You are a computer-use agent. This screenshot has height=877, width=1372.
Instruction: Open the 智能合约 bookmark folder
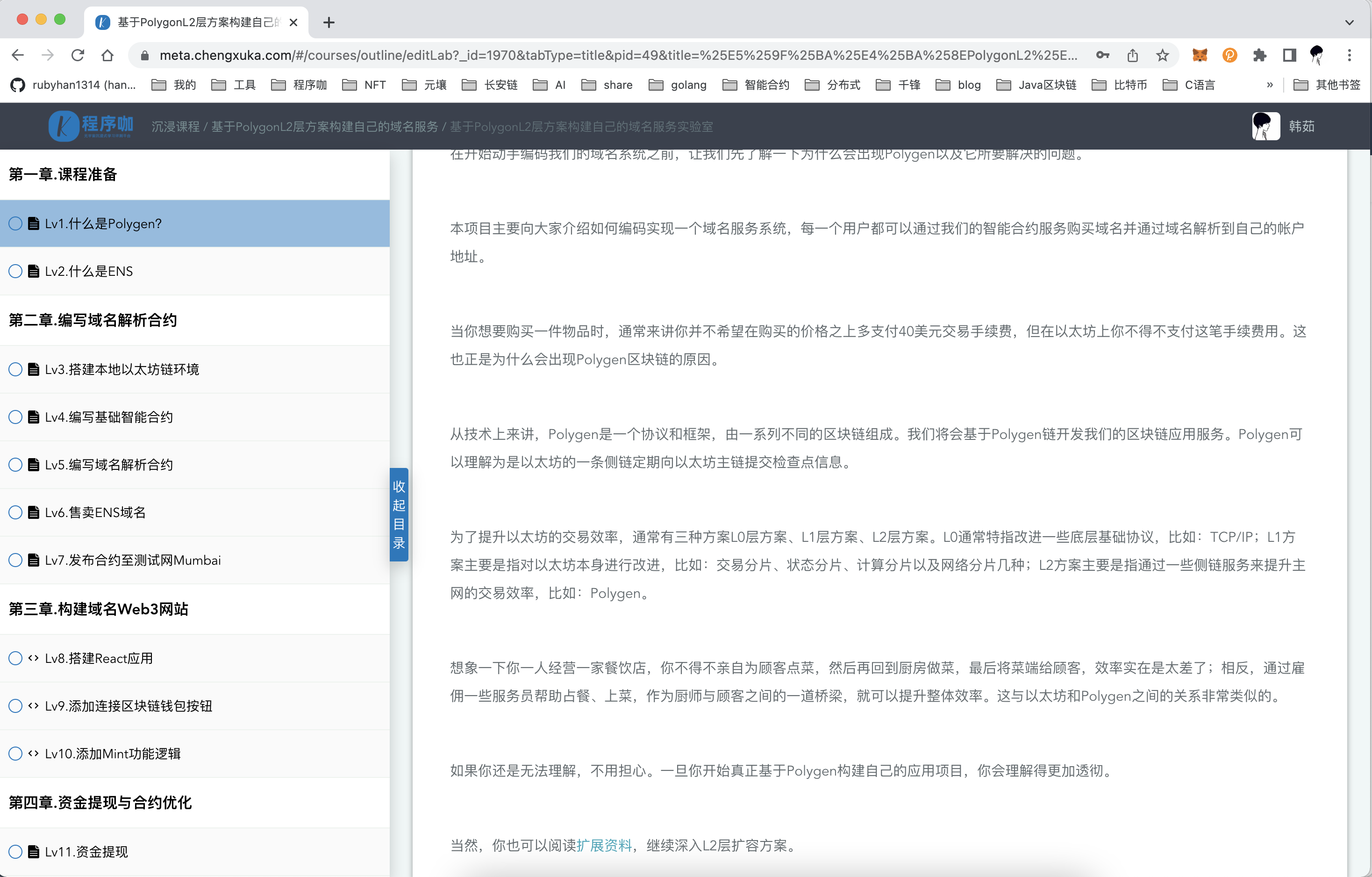[x=756, y=85]
